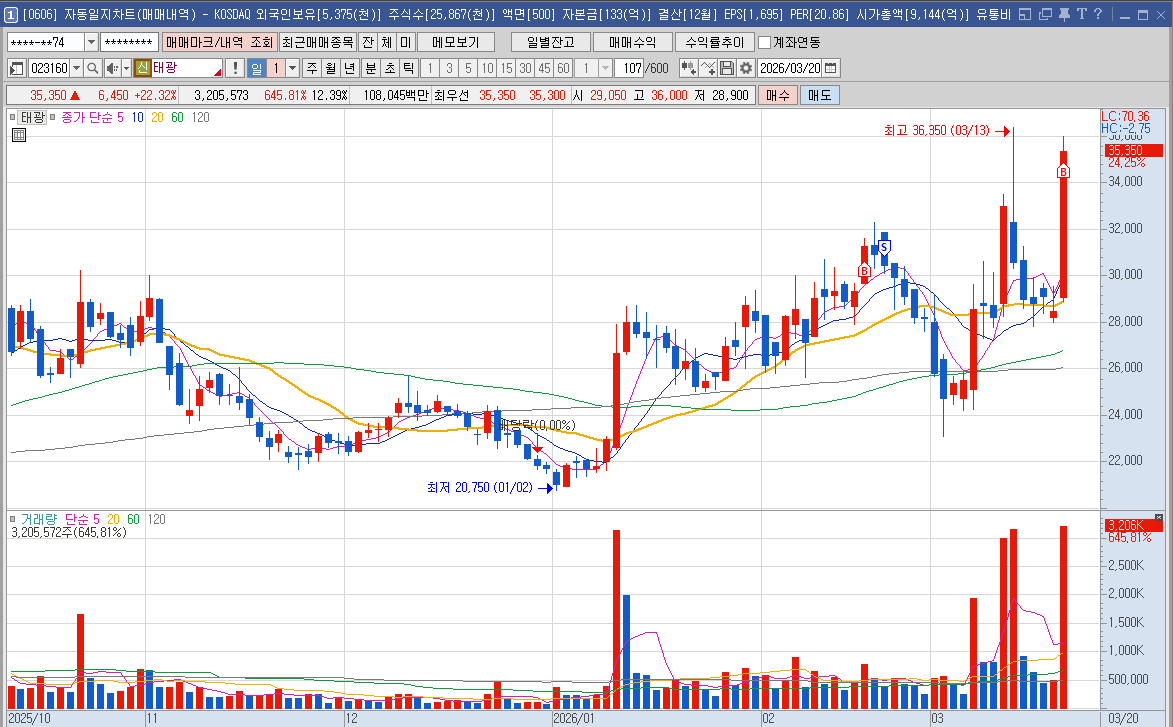The height and width of the screenshot is (727, 1173).
Task: Click the candle count input field showing 107
Action: 630,68
